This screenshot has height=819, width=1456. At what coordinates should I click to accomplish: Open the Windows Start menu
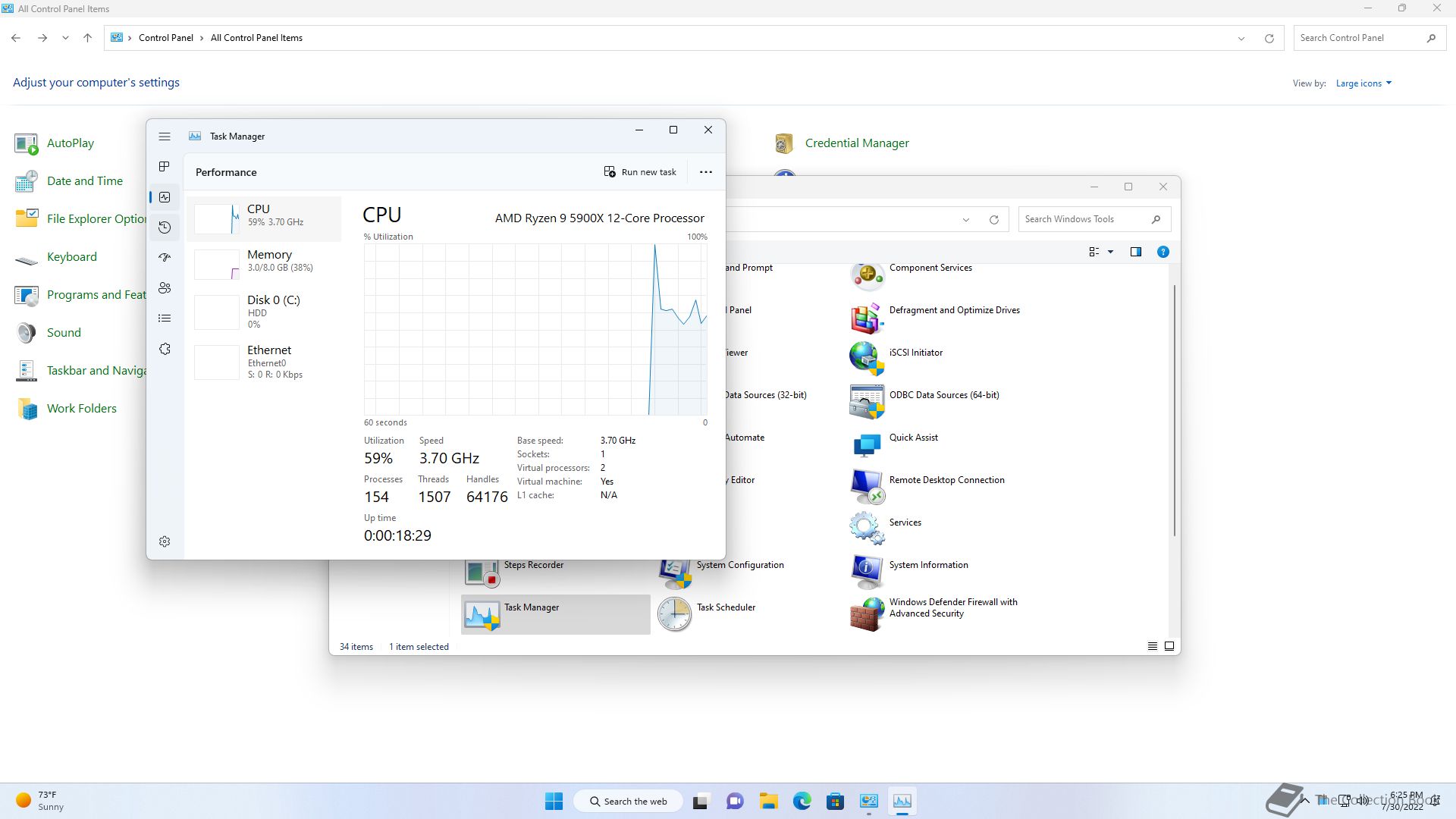coord(554,802)
